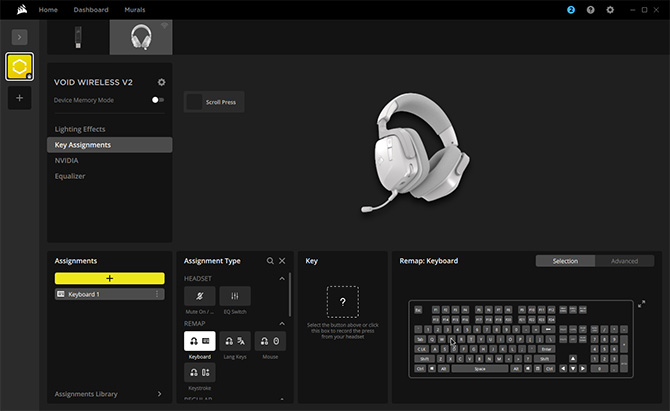Click the dashed key record box
This screenshot has width=670, height=411.
coord(343,302)
